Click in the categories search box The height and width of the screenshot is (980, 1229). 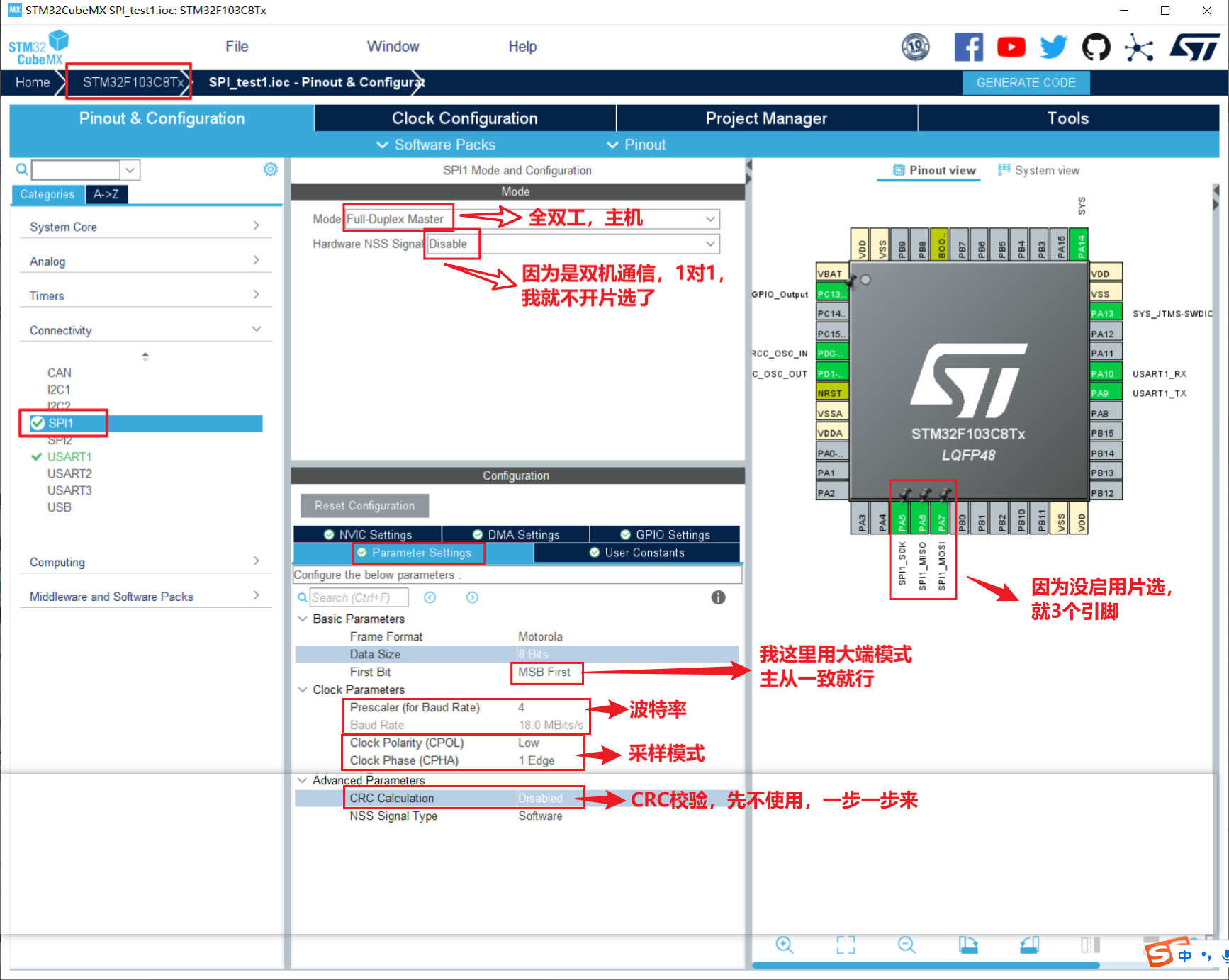[76, 170]
